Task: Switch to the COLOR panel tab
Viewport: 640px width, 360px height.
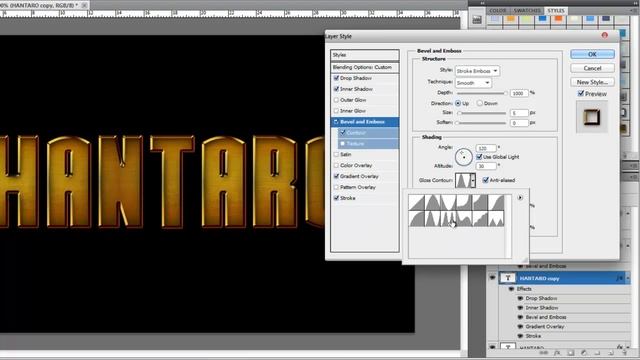Action: (x=498, y=11)
